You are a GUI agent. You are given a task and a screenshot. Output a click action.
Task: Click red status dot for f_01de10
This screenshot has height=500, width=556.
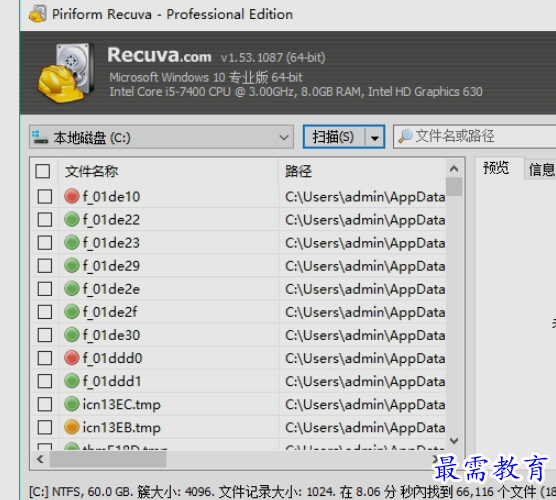[x=72, y=196]
